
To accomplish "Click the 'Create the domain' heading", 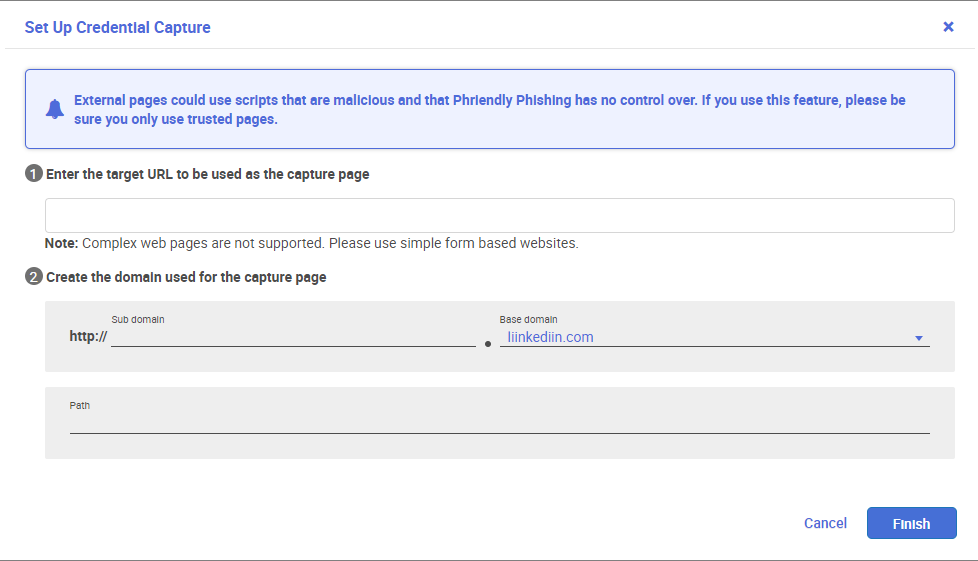I will pos(186,277).
